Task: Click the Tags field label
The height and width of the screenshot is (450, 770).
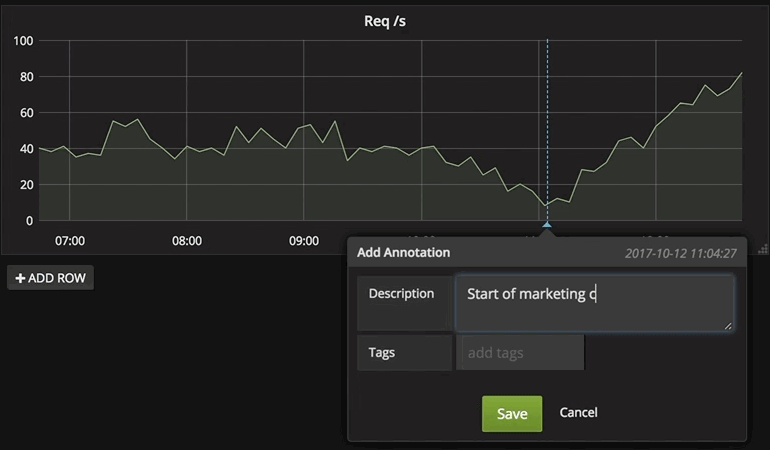Action: 384,353
